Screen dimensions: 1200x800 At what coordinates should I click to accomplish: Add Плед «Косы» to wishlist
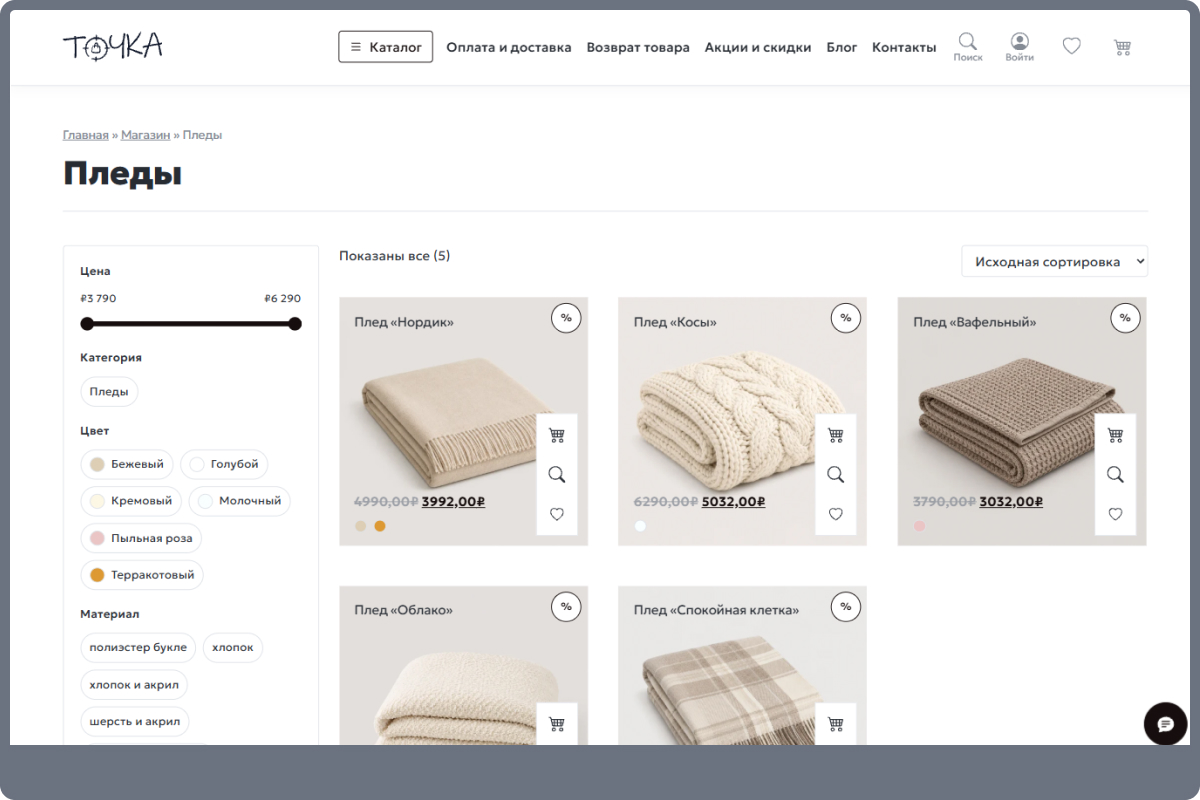pyautogui.click(x=836, y=514)
